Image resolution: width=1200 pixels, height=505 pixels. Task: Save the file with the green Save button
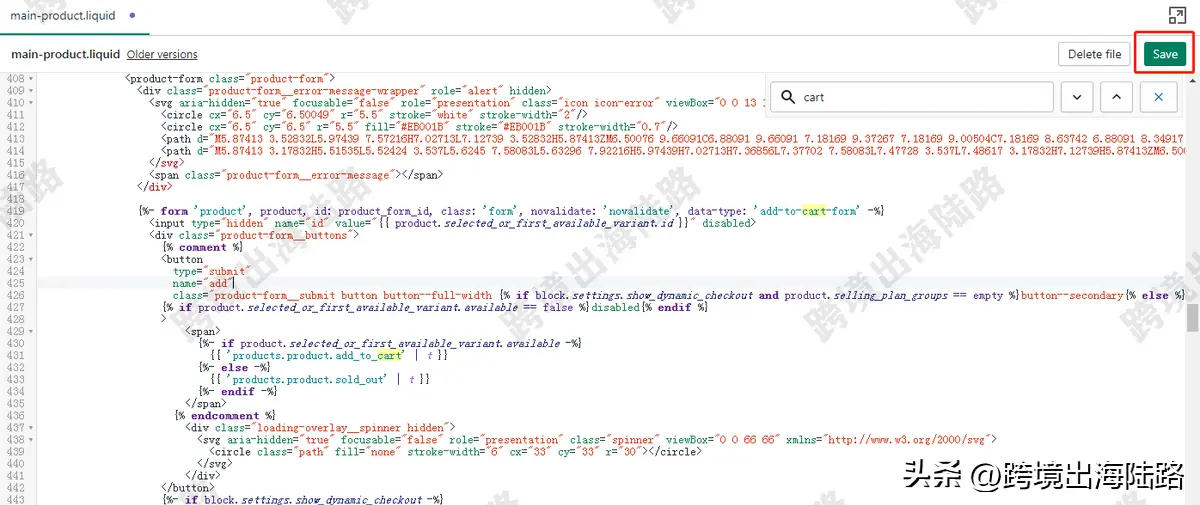coord(1165,54)
